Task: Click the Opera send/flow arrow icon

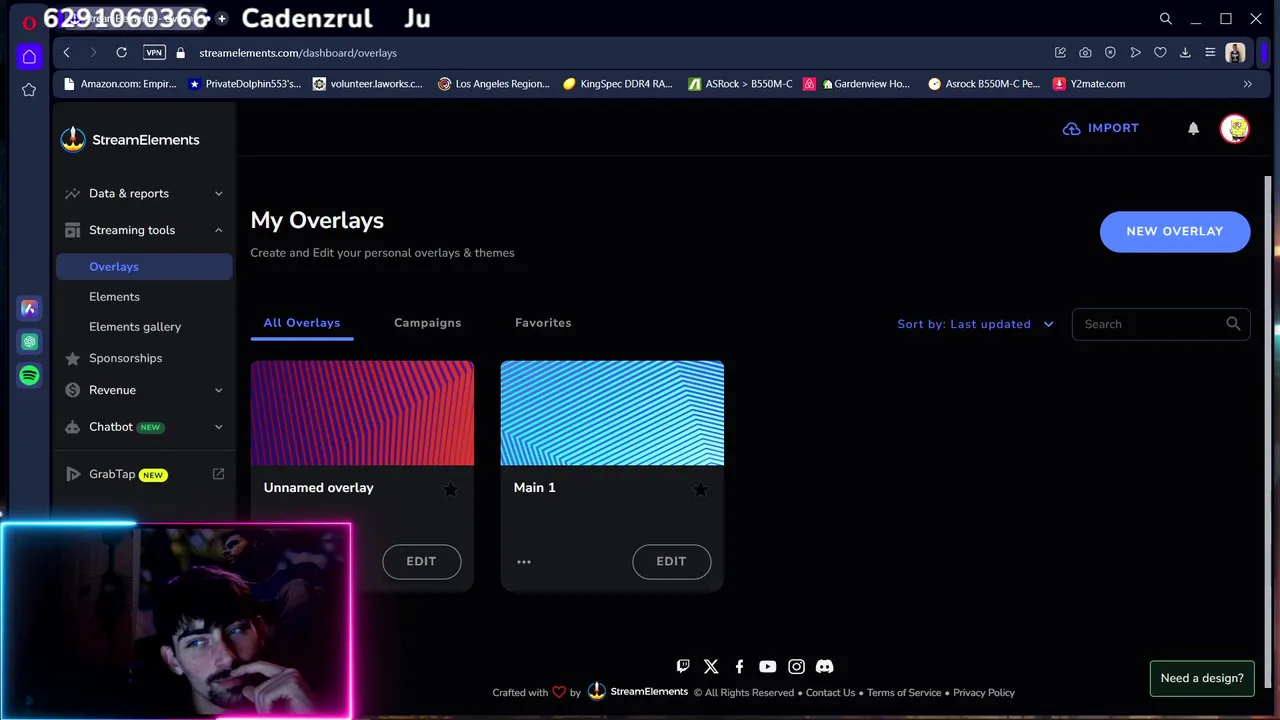Action: pos(1135,52)
